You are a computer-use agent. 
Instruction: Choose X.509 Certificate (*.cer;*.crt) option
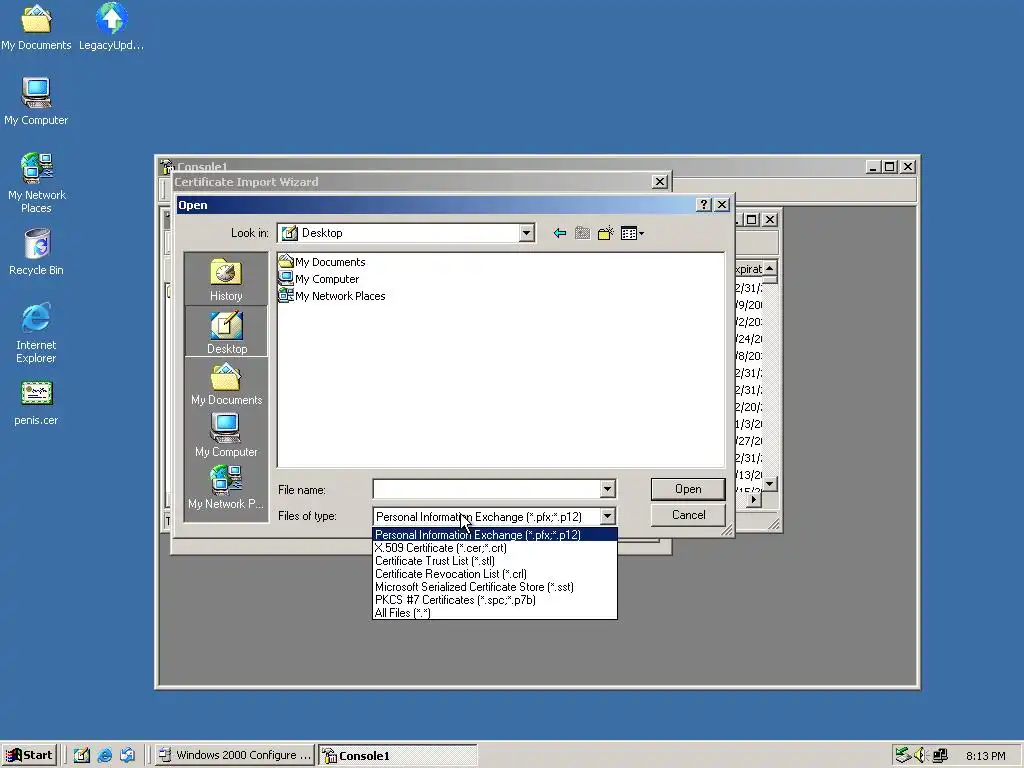[x=494, y=548]
